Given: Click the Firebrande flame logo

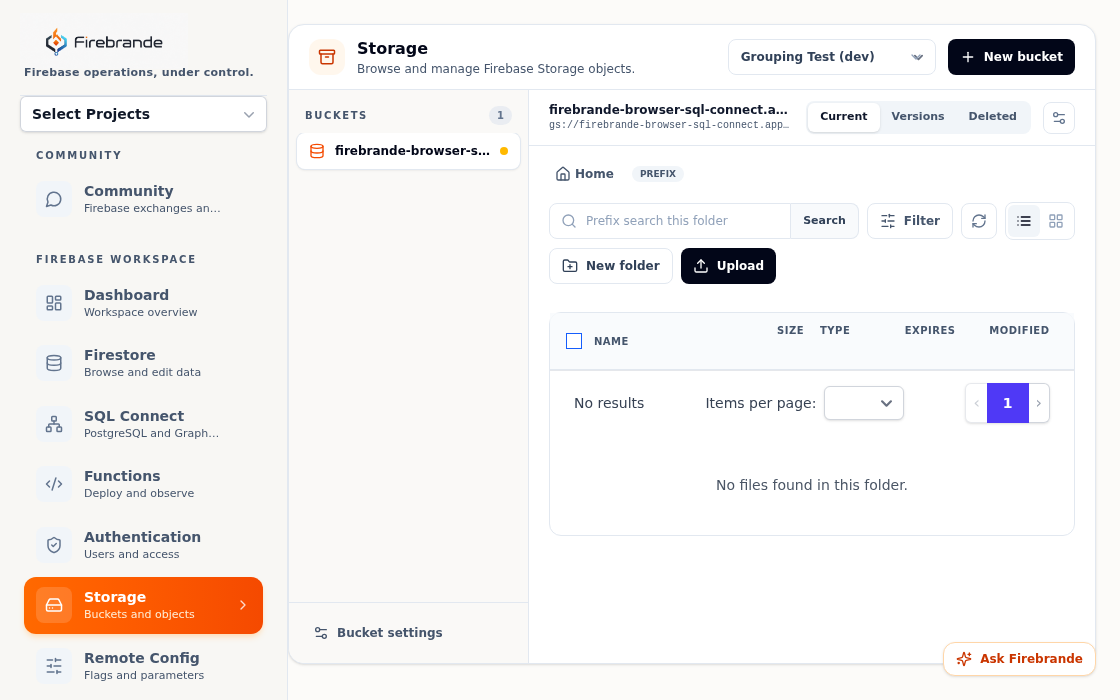Looking at the screenshot, I should [x=56, y=42].
